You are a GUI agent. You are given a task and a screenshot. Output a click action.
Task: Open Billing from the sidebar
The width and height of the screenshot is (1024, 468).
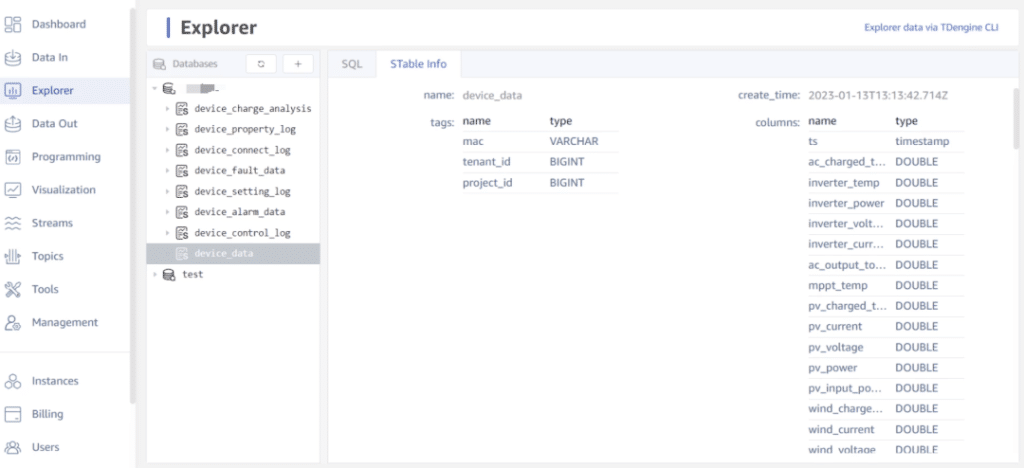point(47,414)
